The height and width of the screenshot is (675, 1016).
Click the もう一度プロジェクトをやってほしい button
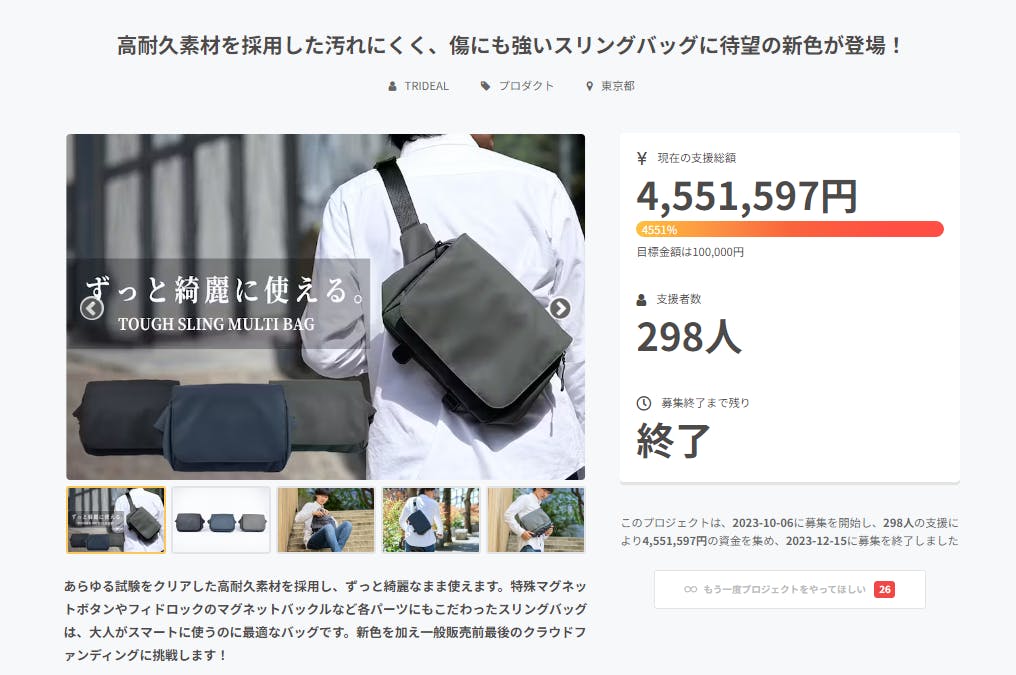click(x=790, y=589)
